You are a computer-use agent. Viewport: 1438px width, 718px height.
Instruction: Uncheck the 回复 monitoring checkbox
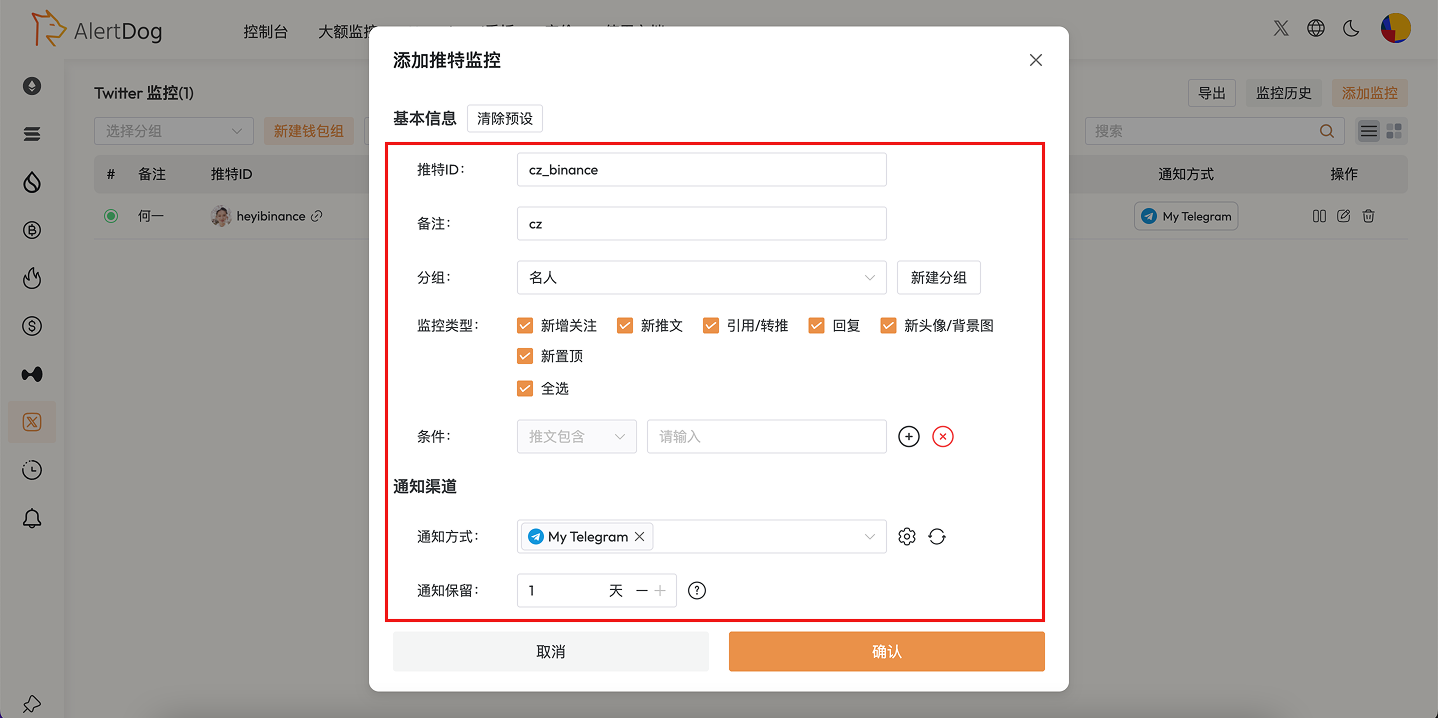[816, 325]
